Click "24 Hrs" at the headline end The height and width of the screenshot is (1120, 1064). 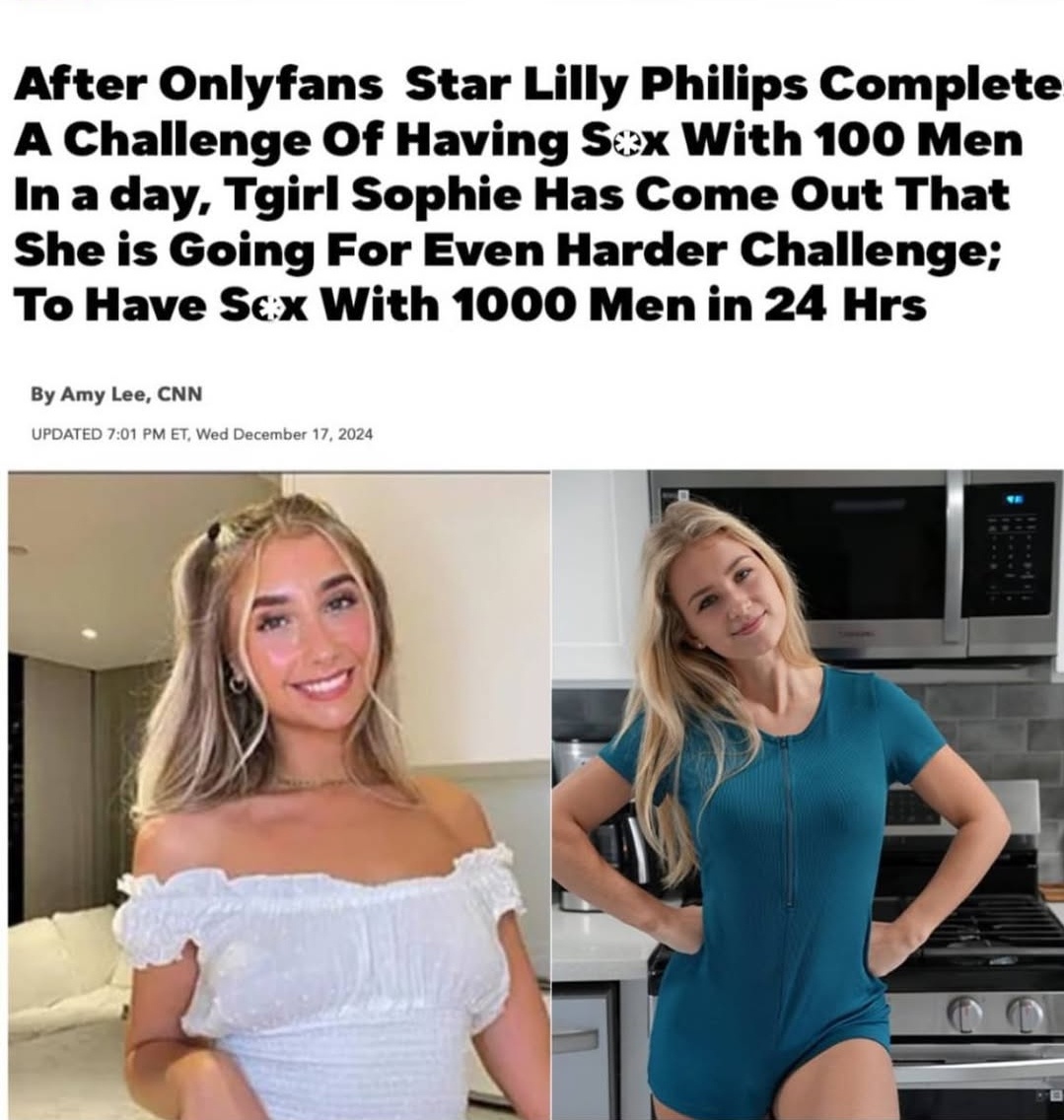point(845,306)
